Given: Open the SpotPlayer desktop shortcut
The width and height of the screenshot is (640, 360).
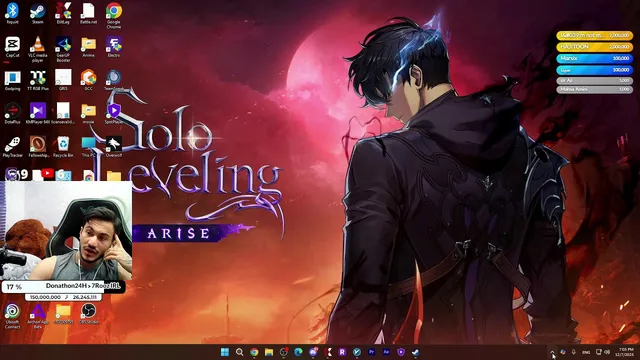Looking at the screenshot, I should pos(113,113).
